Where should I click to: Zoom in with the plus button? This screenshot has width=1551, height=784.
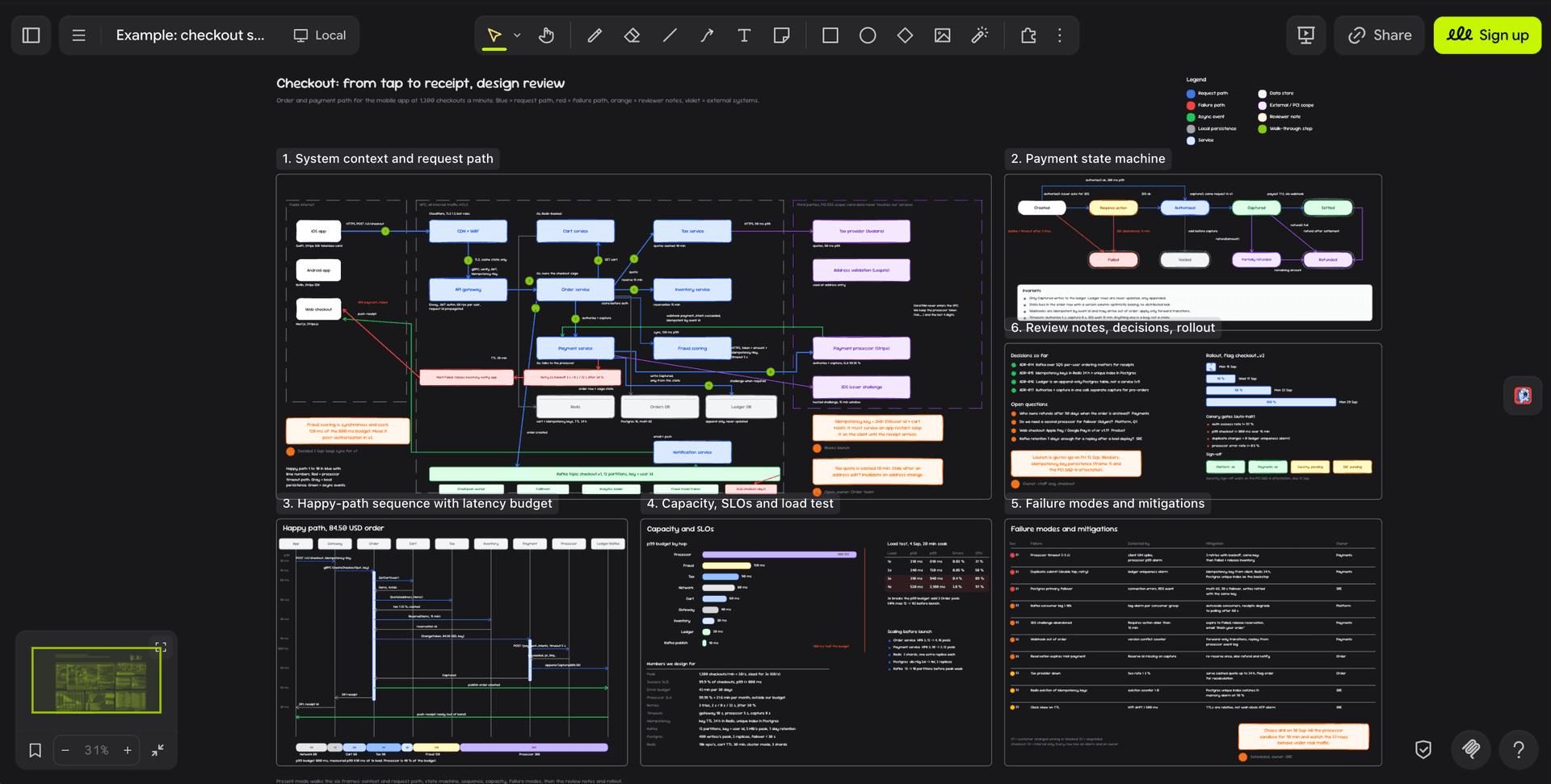128,750
